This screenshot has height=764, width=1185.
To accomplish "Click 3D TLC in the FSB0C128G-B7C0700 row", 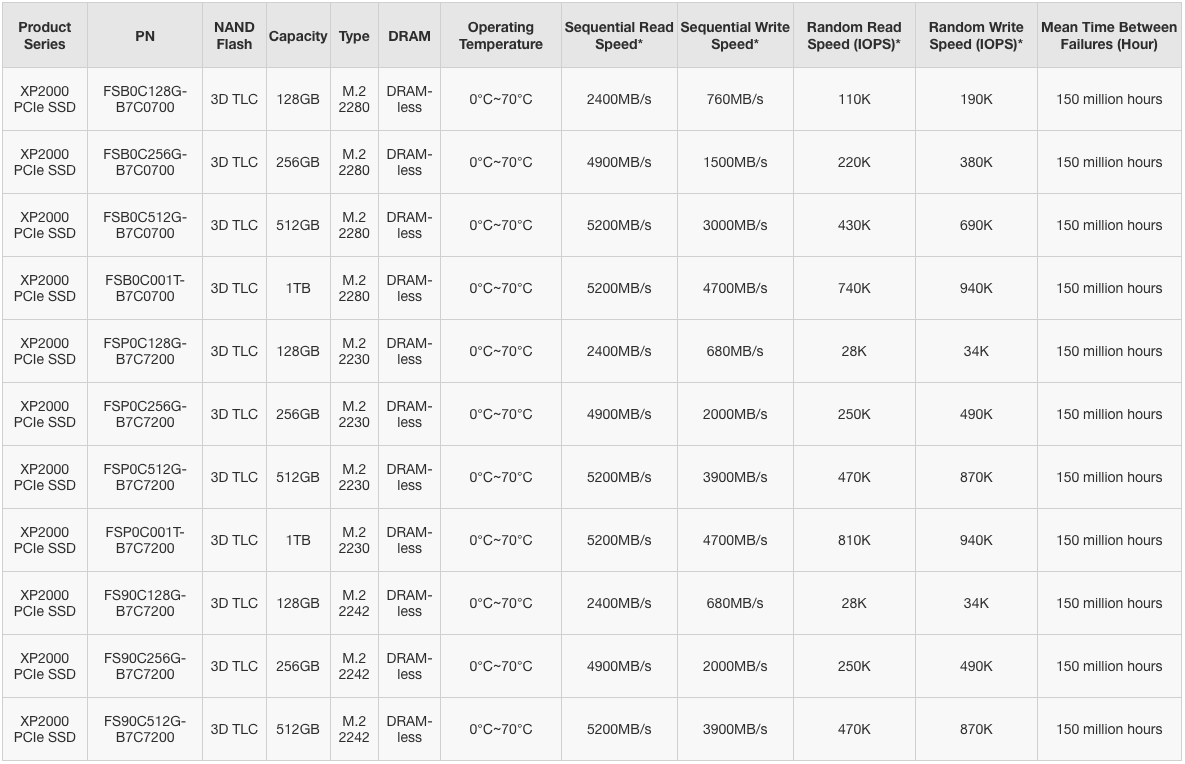I will (x=234, y=99).
